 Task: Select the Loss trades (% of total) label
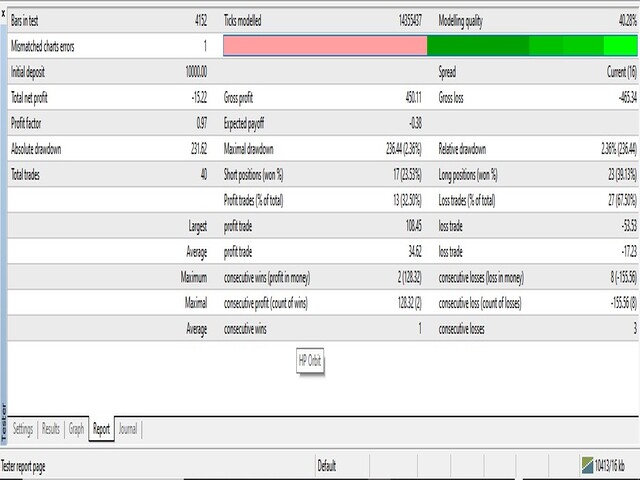pos(467,200)
